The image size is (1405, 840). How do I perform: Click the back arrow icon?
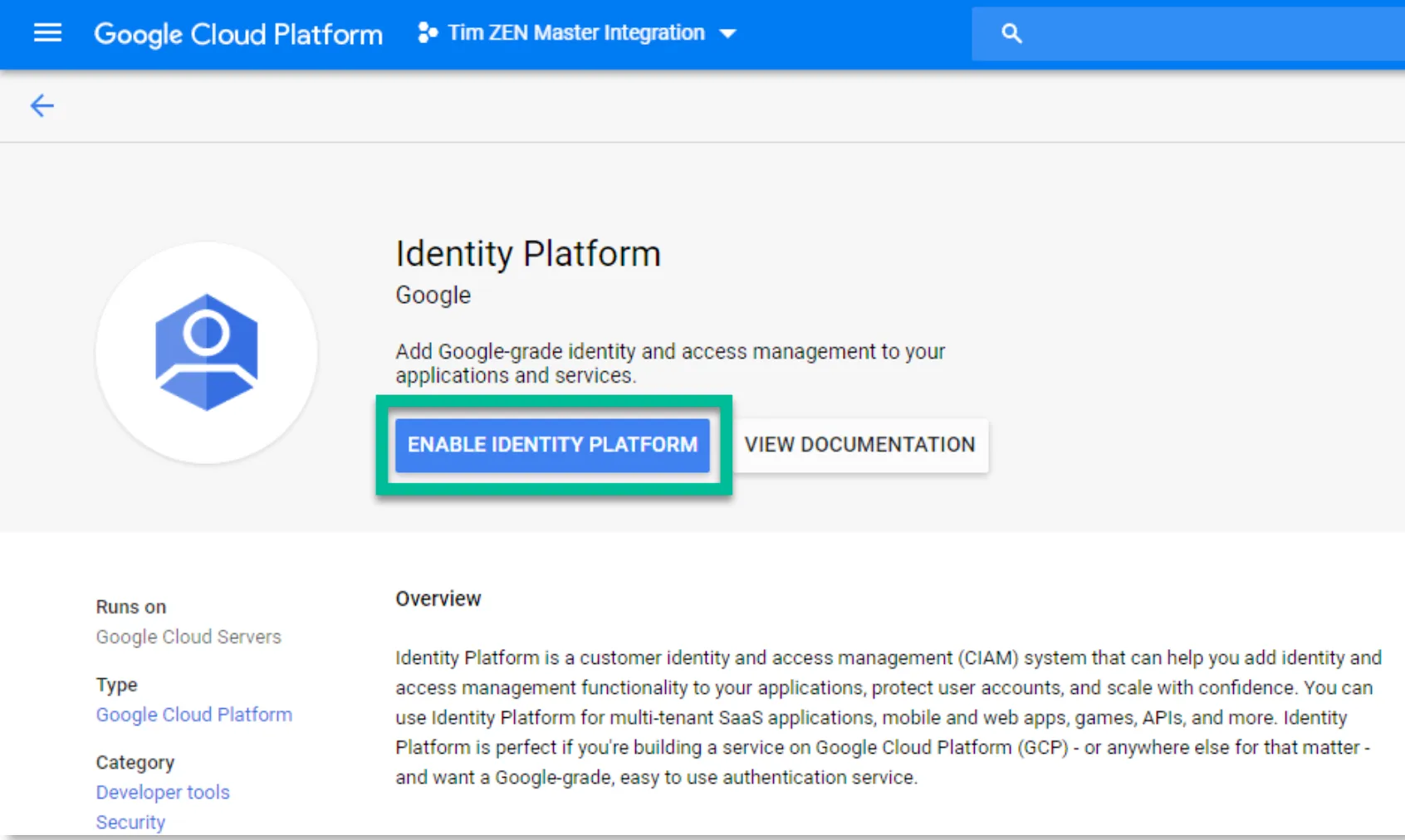tap(42, 105)
